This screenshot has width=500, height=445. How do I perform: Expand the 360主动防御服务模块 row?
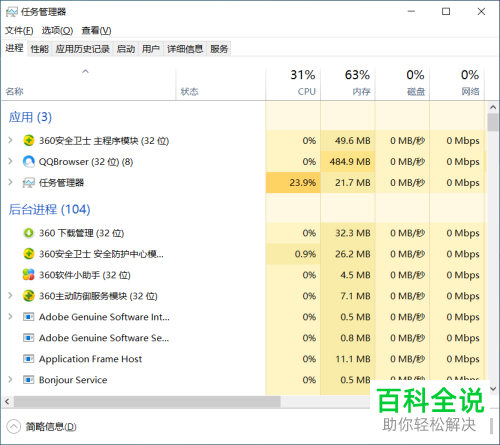[10, 296]
